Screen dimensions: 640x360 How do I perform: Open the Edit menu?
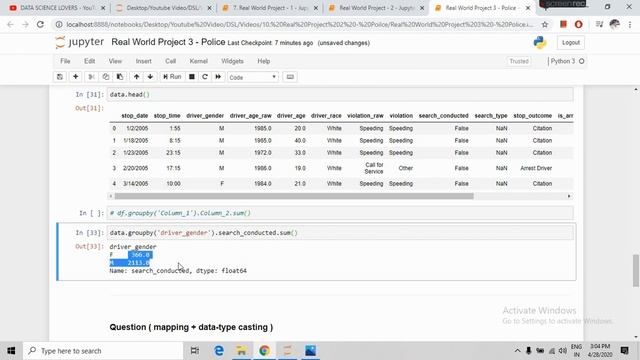[x=89, y=61]
